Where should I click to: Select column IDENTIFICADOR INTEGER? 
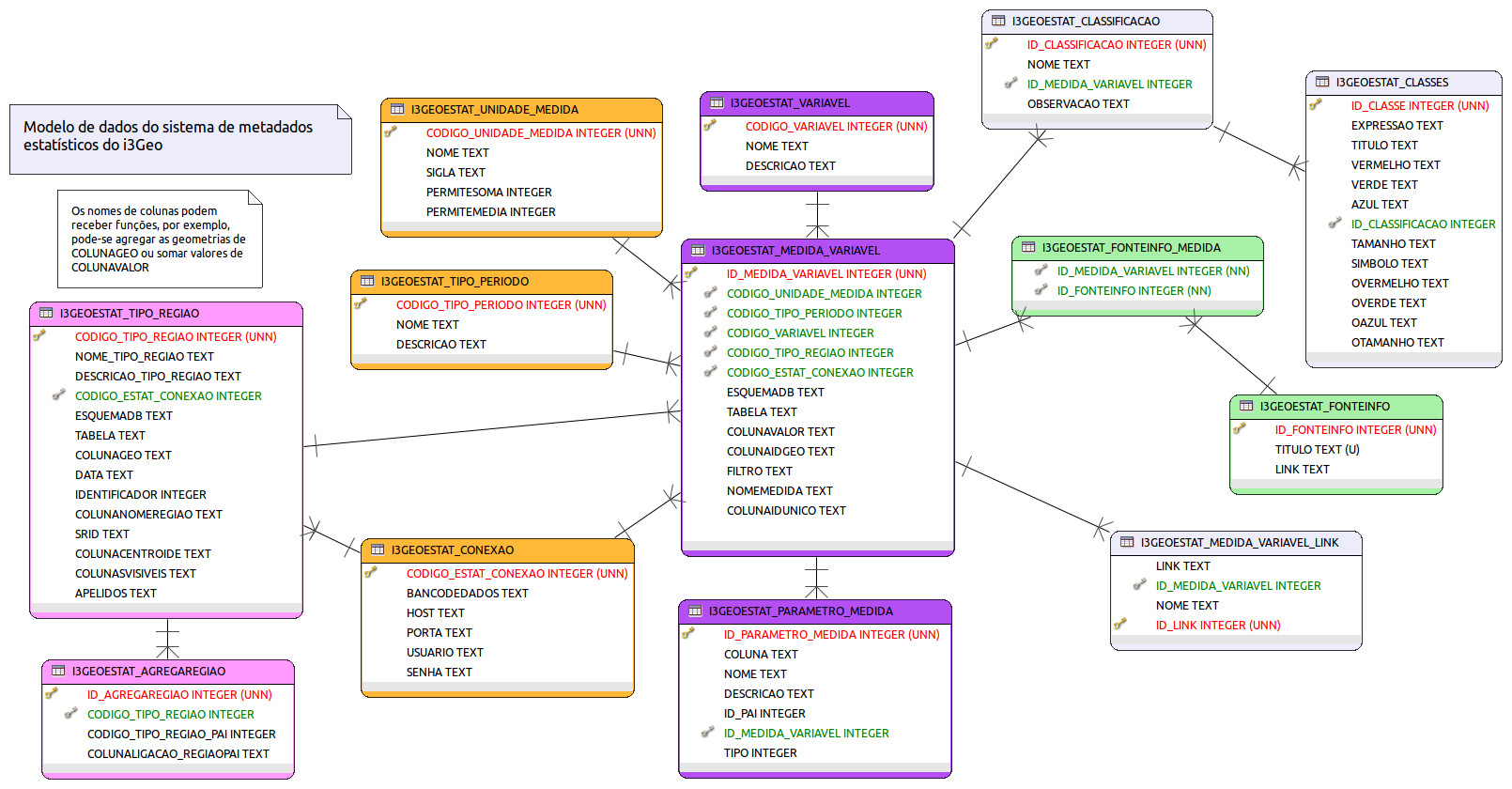[x=140, y=495]
